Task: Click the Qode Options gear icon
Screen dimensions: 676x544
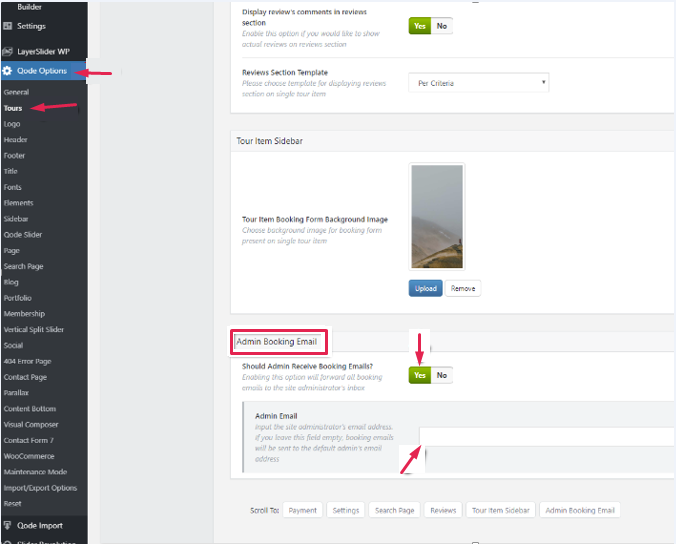Action: click(8, 71)
